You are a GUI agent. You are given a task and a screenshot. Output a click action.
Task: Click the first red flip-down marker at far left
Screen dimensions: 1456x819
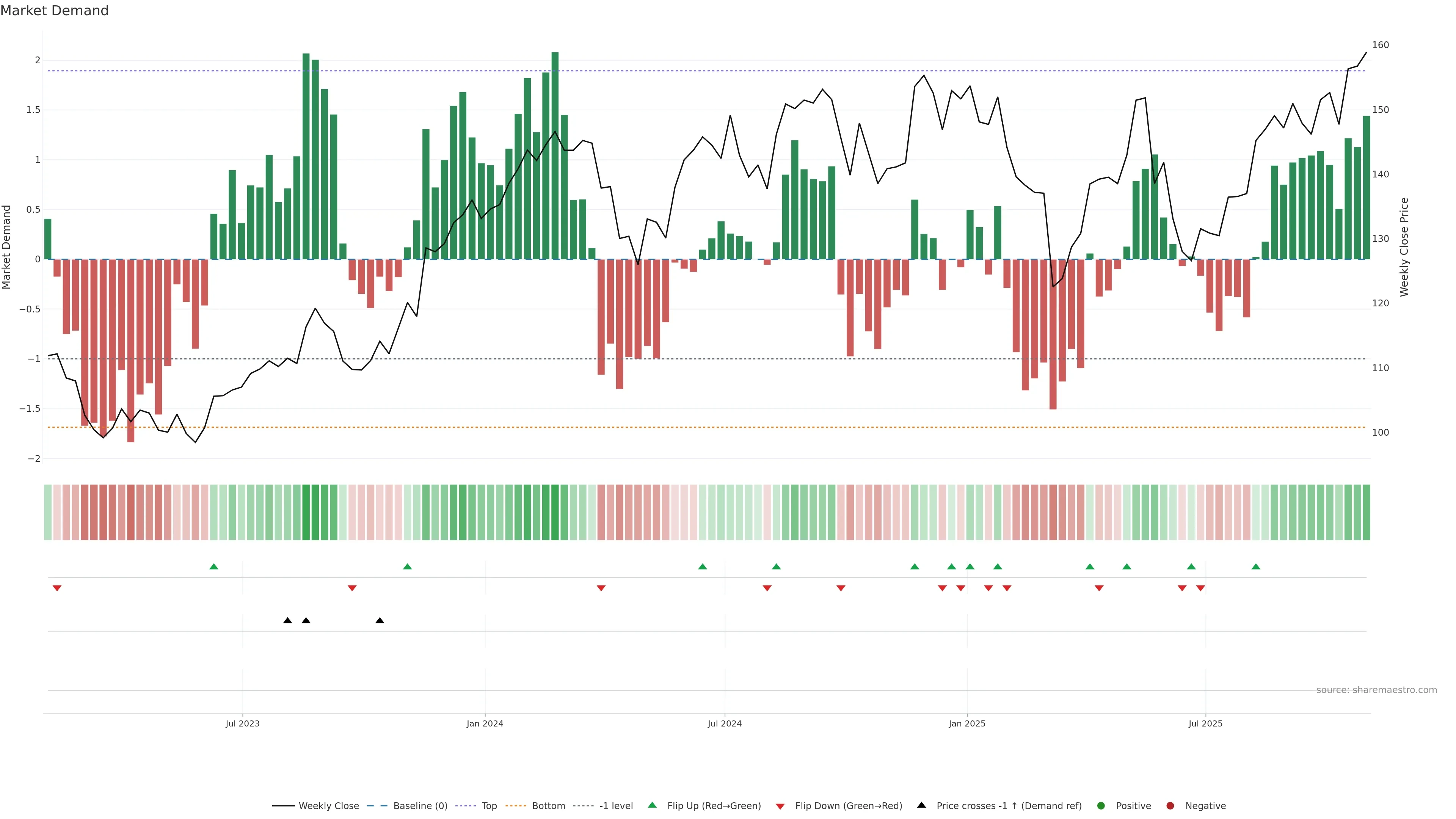point(56,588)
